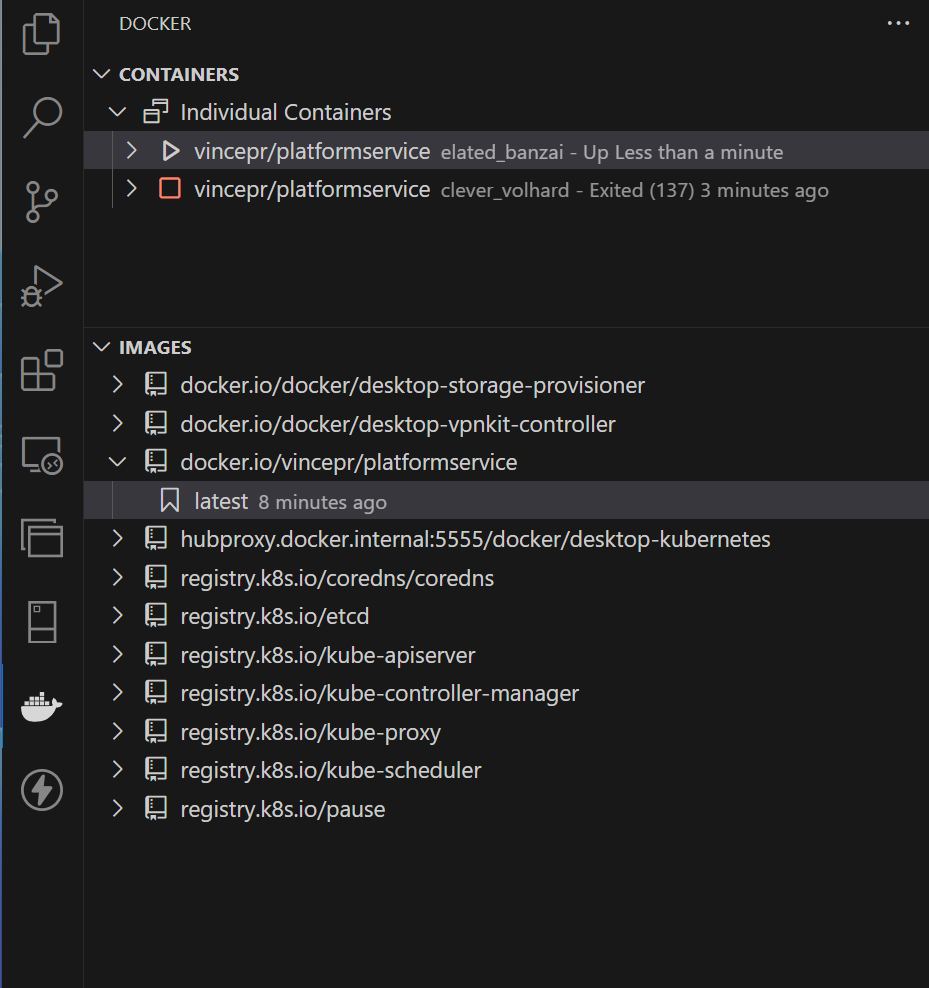Viewport: 929px width, 988px height.
Task: Expand registry.k8s.io/etcd image
Action: coord(118,616)
